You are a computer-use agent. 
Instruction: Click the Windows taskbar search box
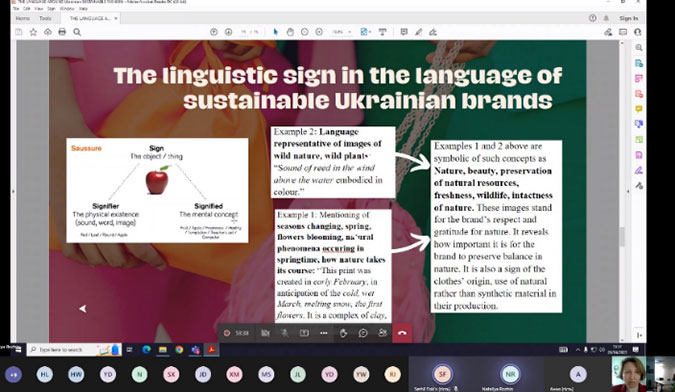click(x=74, y=349)
